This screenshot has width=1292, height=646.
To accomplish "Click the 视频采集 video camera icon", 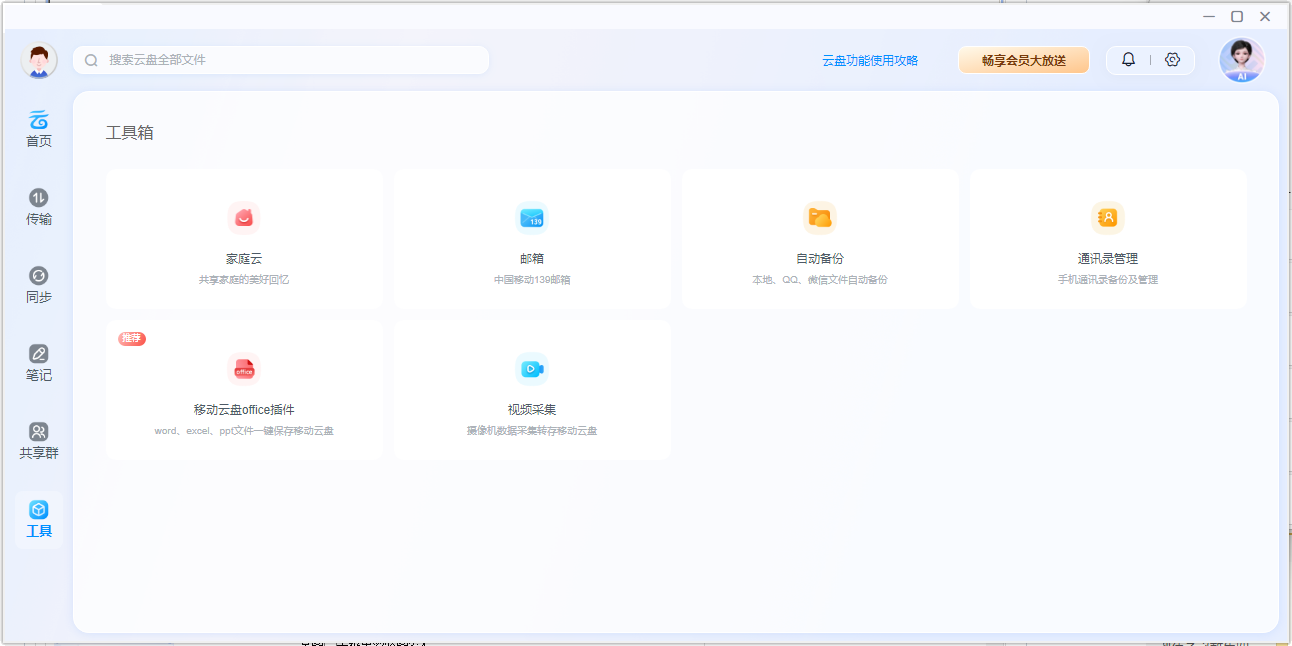I will click(532, 368).
